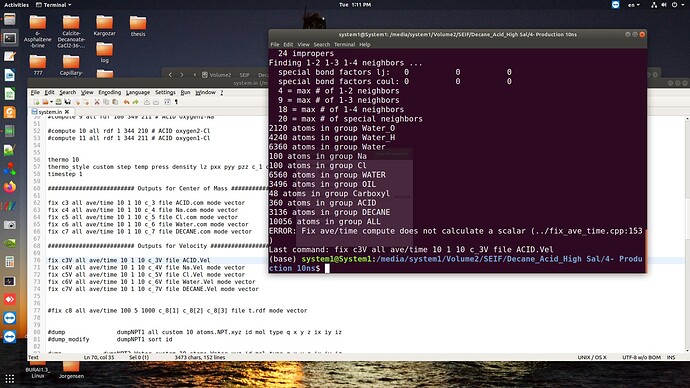Open orange G application dock icon
Screen dimensions: 690x388
point(10,112)
